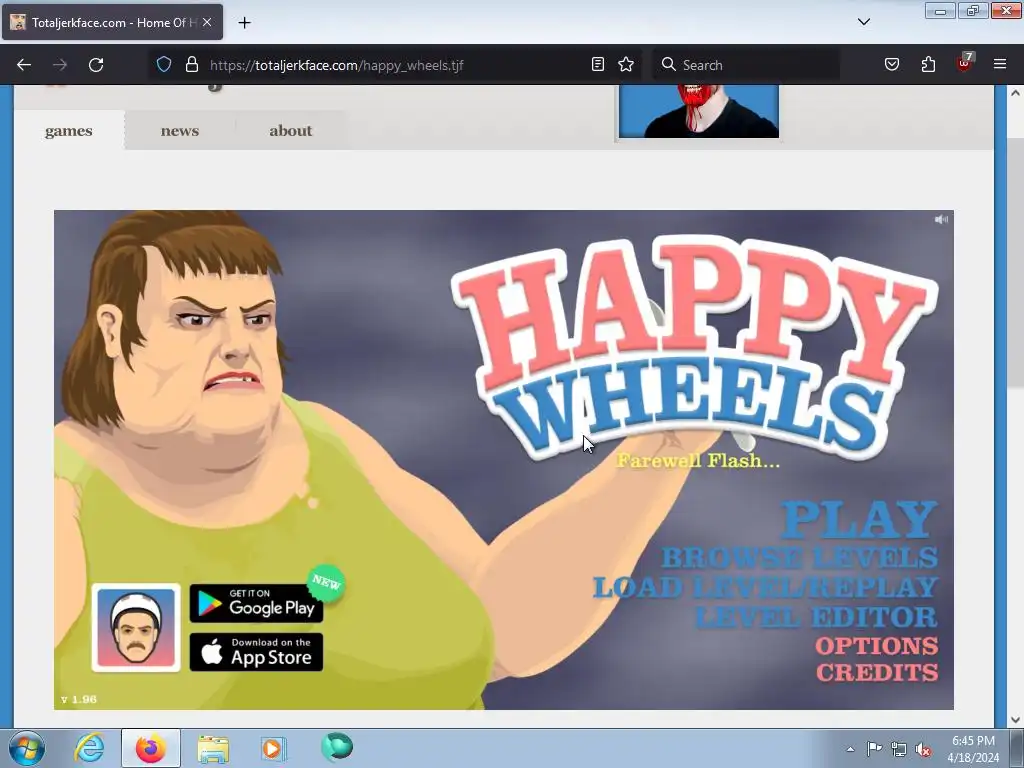
Task: Open the green globe app in taskbar
Action: tap(337, 747)
